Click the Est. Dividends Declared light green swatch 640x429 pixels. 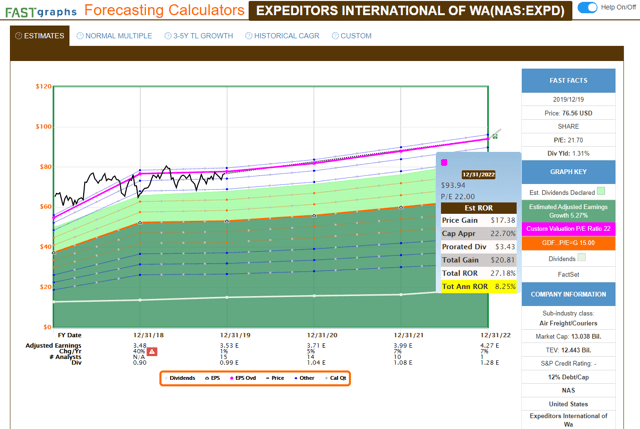pos(601,191)
